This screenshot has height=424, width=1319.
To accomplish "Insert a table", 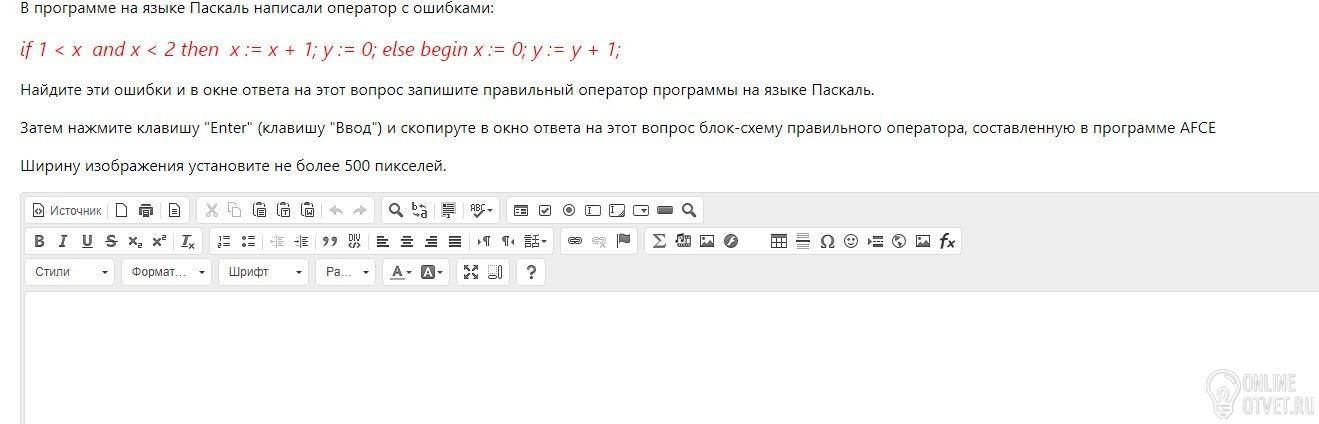I will pyautogui.click(x=779, y=241).
